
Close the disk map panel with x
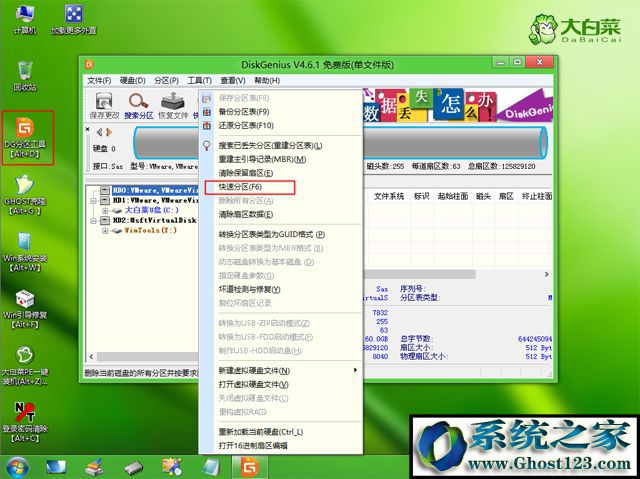[88, 129]
